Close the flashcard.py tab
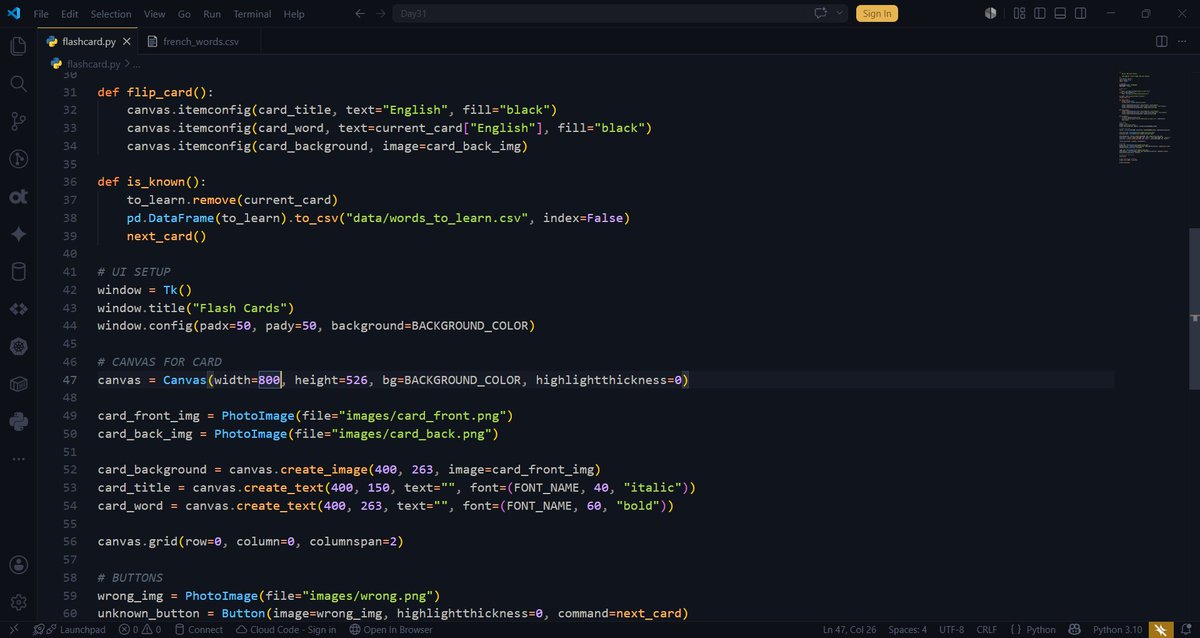 pos(126,41)
